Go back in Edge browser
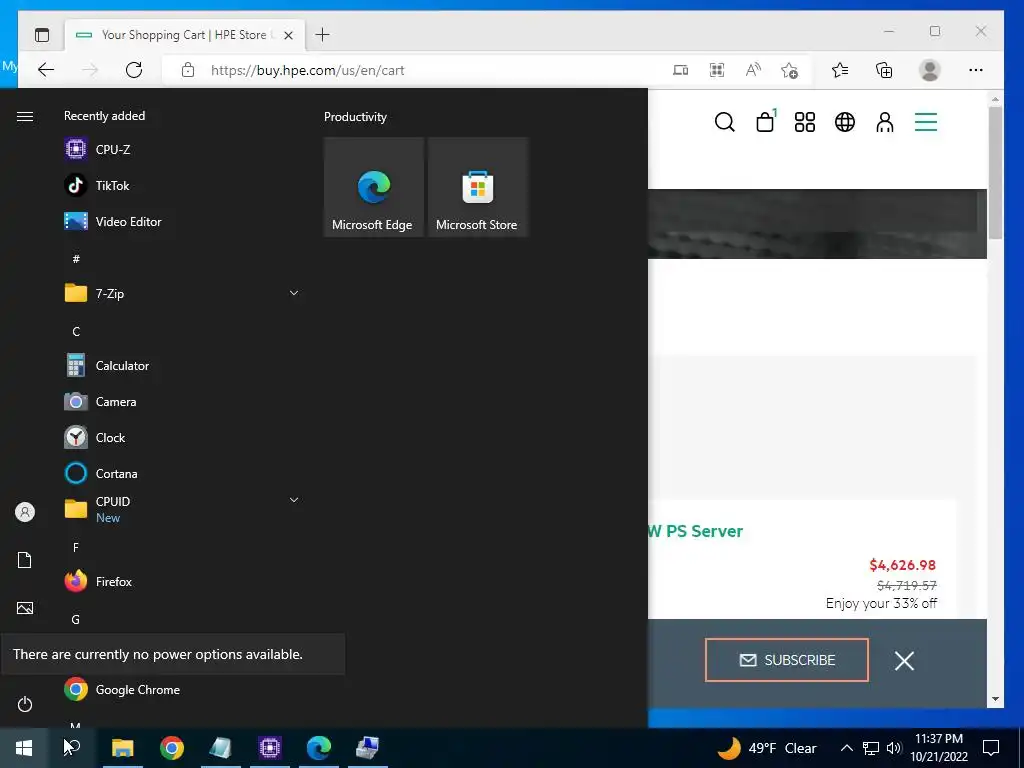Screen dimensions: 1024x768 (x=46, y=70)
